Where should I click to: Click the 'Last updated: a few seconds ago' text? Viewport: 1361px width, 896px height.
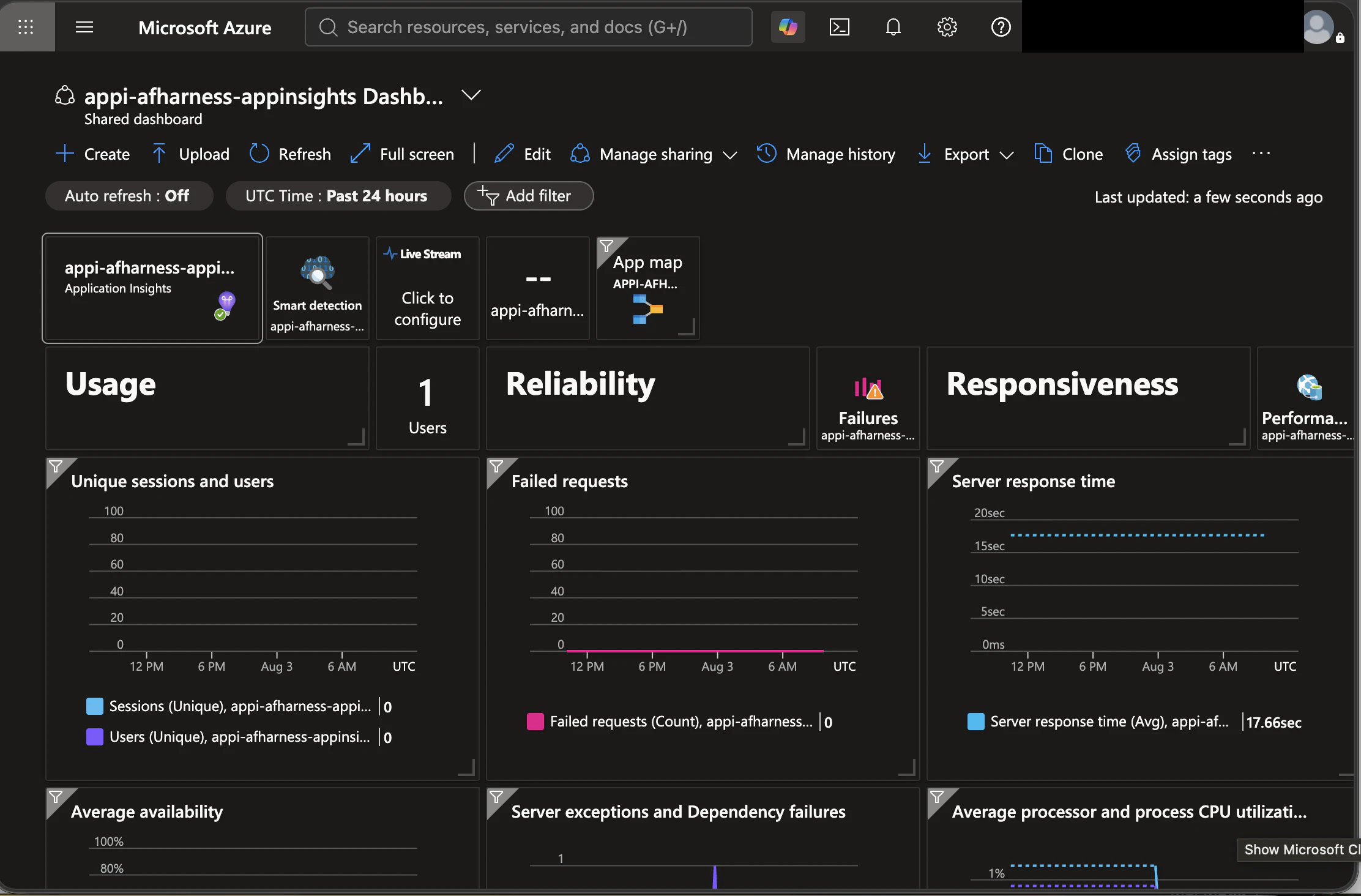[x=1209, y=197]
